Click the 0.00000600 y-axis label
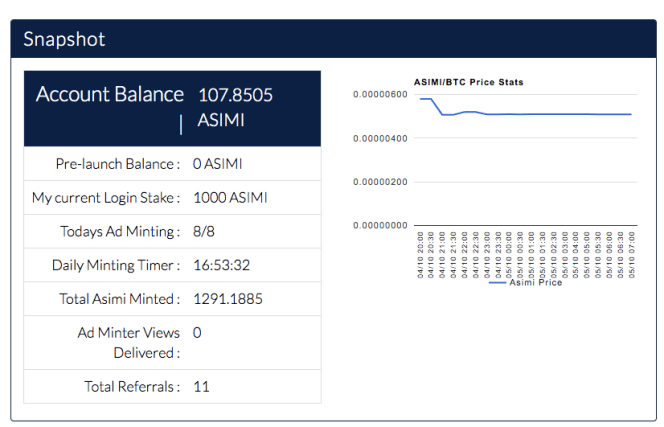This screenshot has height=427, width=664. coord(380,95)
